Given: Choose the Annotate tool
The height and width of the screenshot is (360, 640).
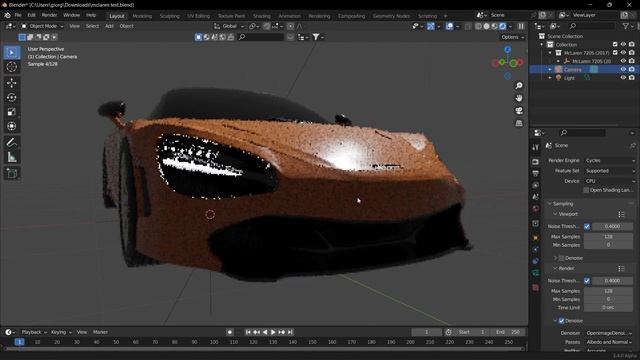Looking at the screenshot, I should click(12, 142).
